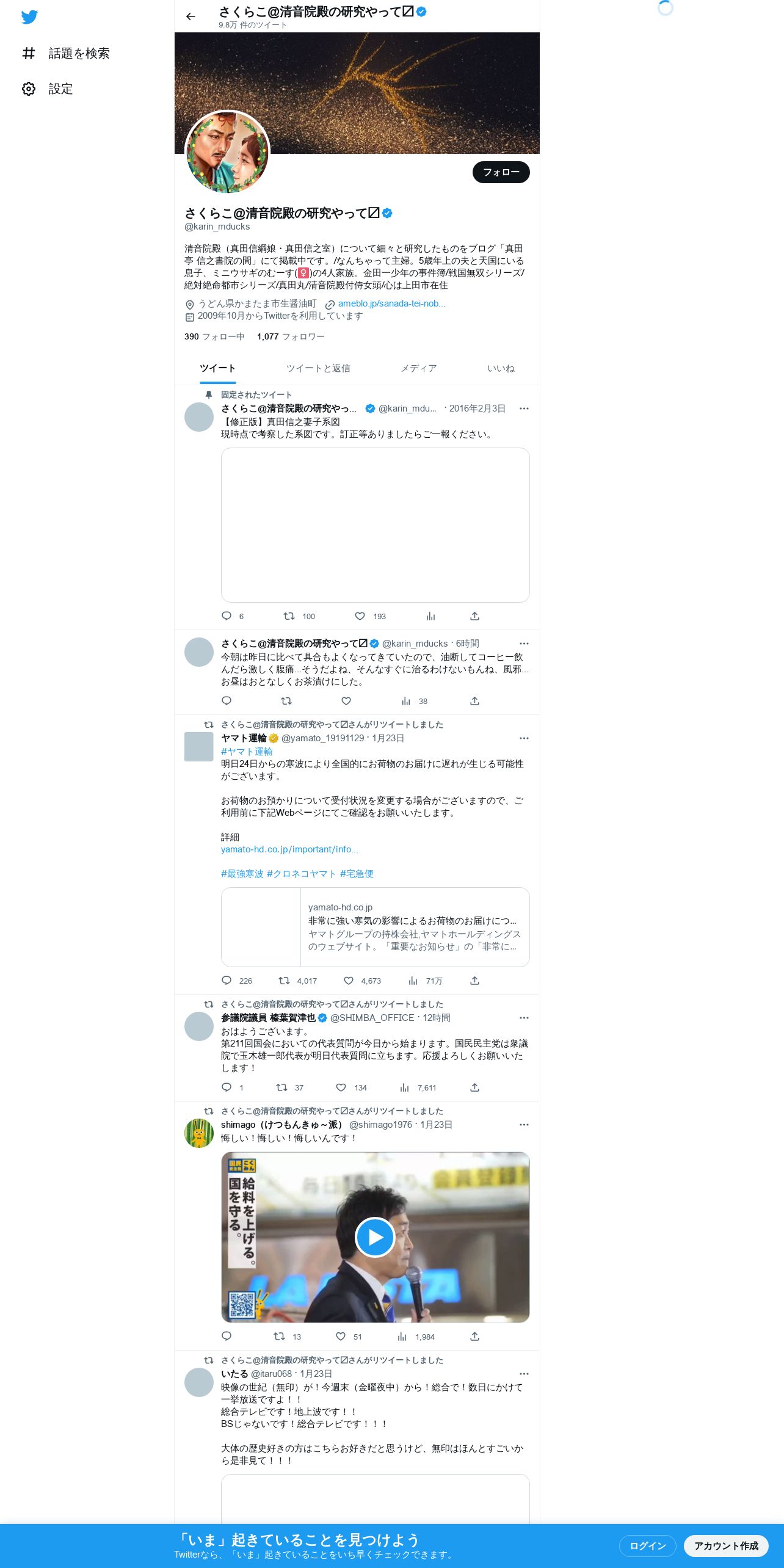View analytics on the 71万 views tweet

(x=413, y=981)
